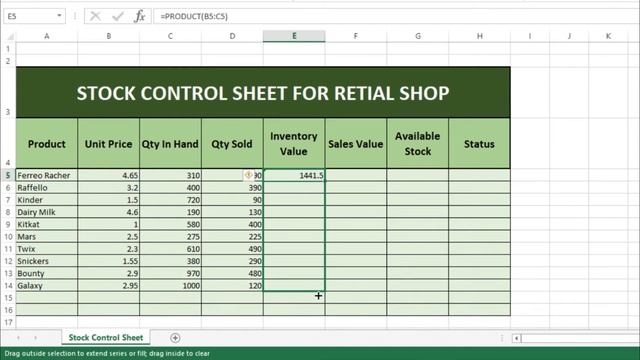This screenshot has width=640, height=360.
Task: Click the Unit Price header cell
Action: tap(109, 144)
